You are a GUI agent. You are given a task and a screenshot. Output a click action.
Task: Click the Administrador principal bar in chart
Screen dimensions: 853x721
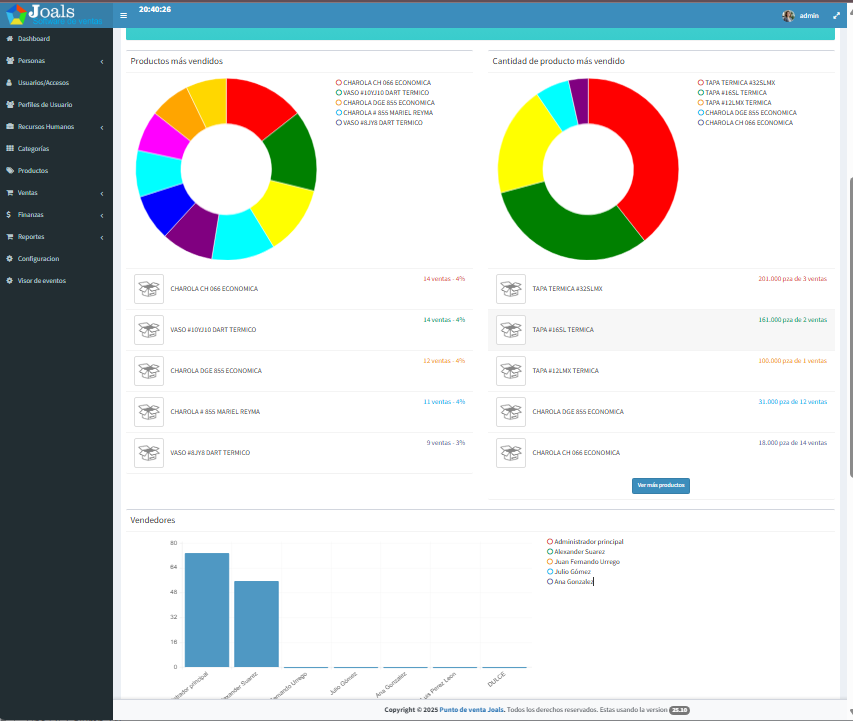point(207,609)
